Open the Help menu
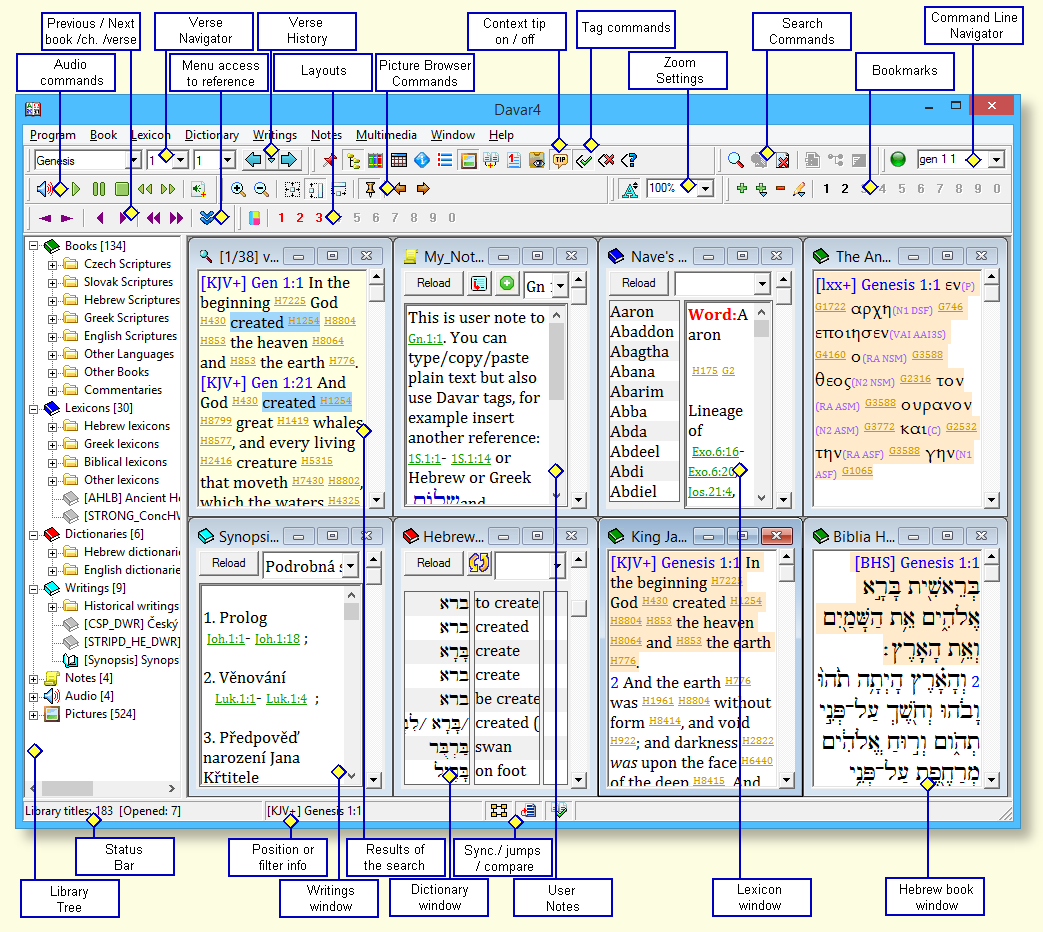1043x932 pixels. pyautogui.click(x=501, y=135)
